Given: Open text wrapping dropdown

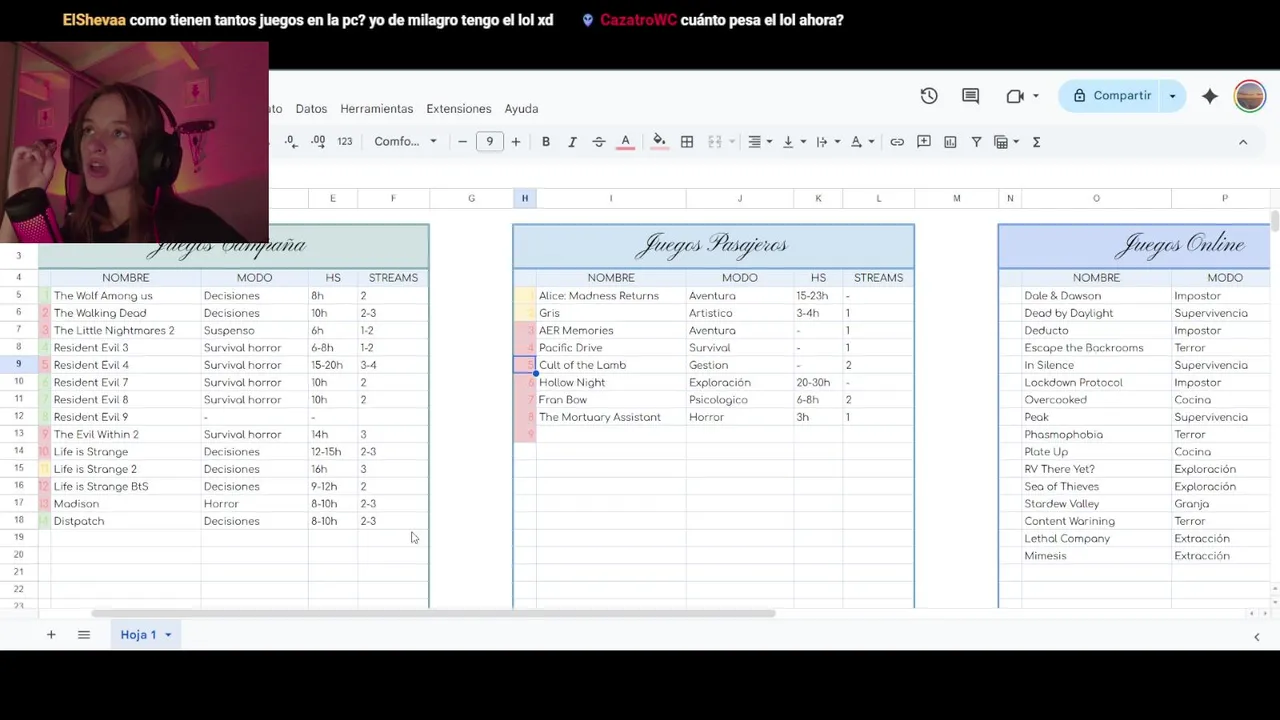Looking at the screenshot, I should (828, 142).
